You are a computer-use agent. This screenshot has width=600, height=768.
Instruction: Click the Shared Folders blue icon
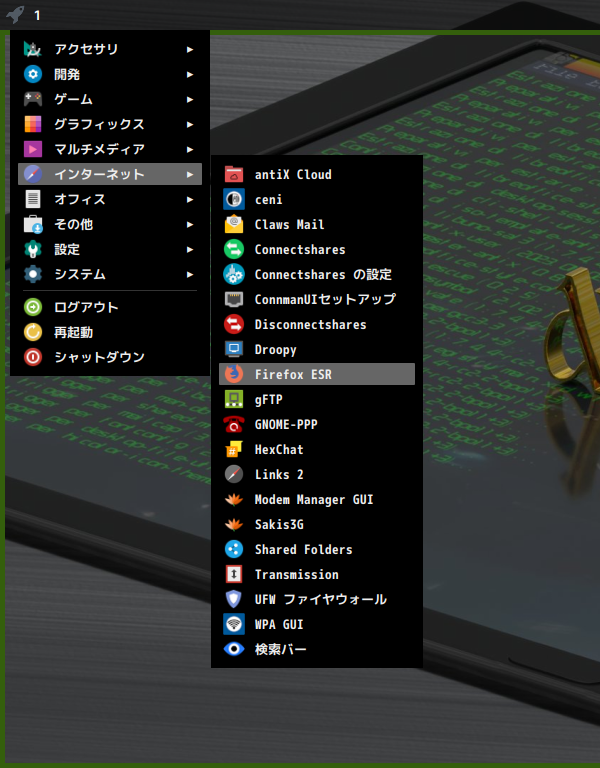click(x=234, y=549)
